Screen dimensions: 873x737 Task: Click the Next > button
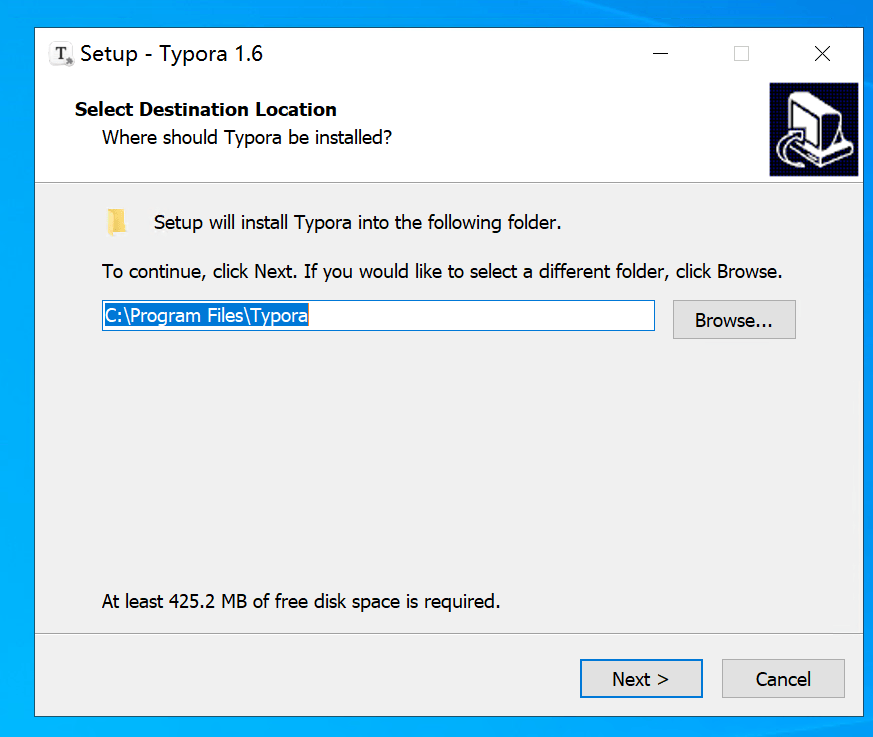point(641,679)
